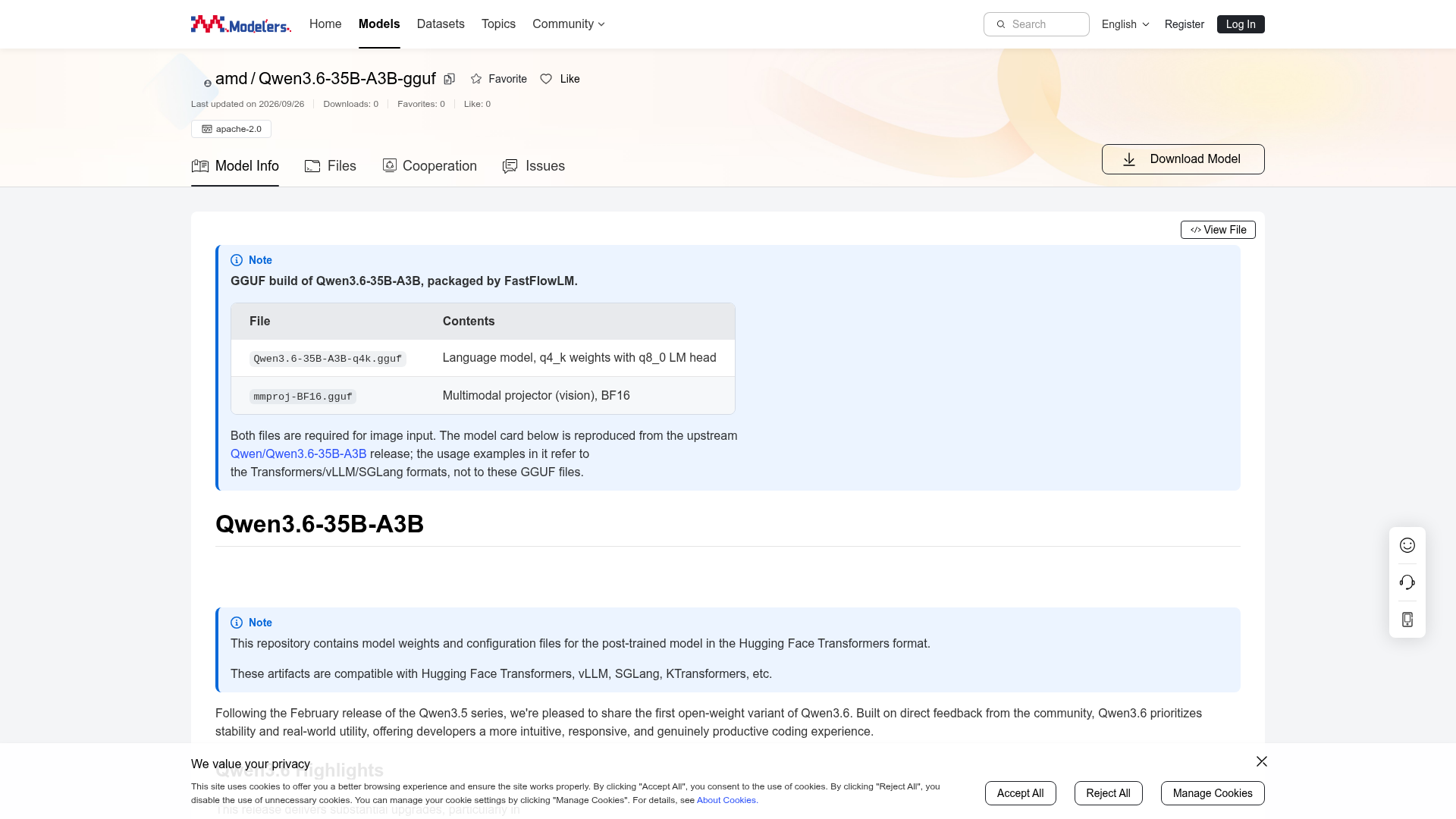Open the English language dropdown
This screenshot has height=819, width=1456.
1125,24
